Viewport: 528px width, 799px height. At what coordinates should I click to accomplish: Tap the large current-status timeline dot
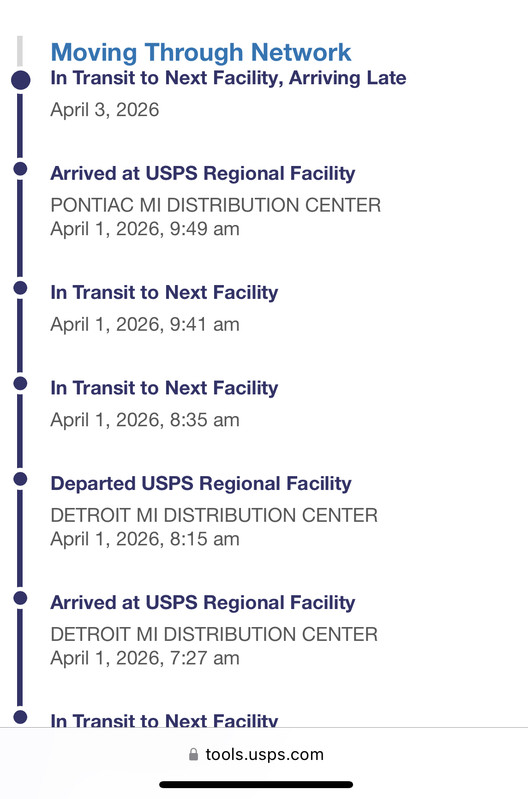click(x=20, y=80)
